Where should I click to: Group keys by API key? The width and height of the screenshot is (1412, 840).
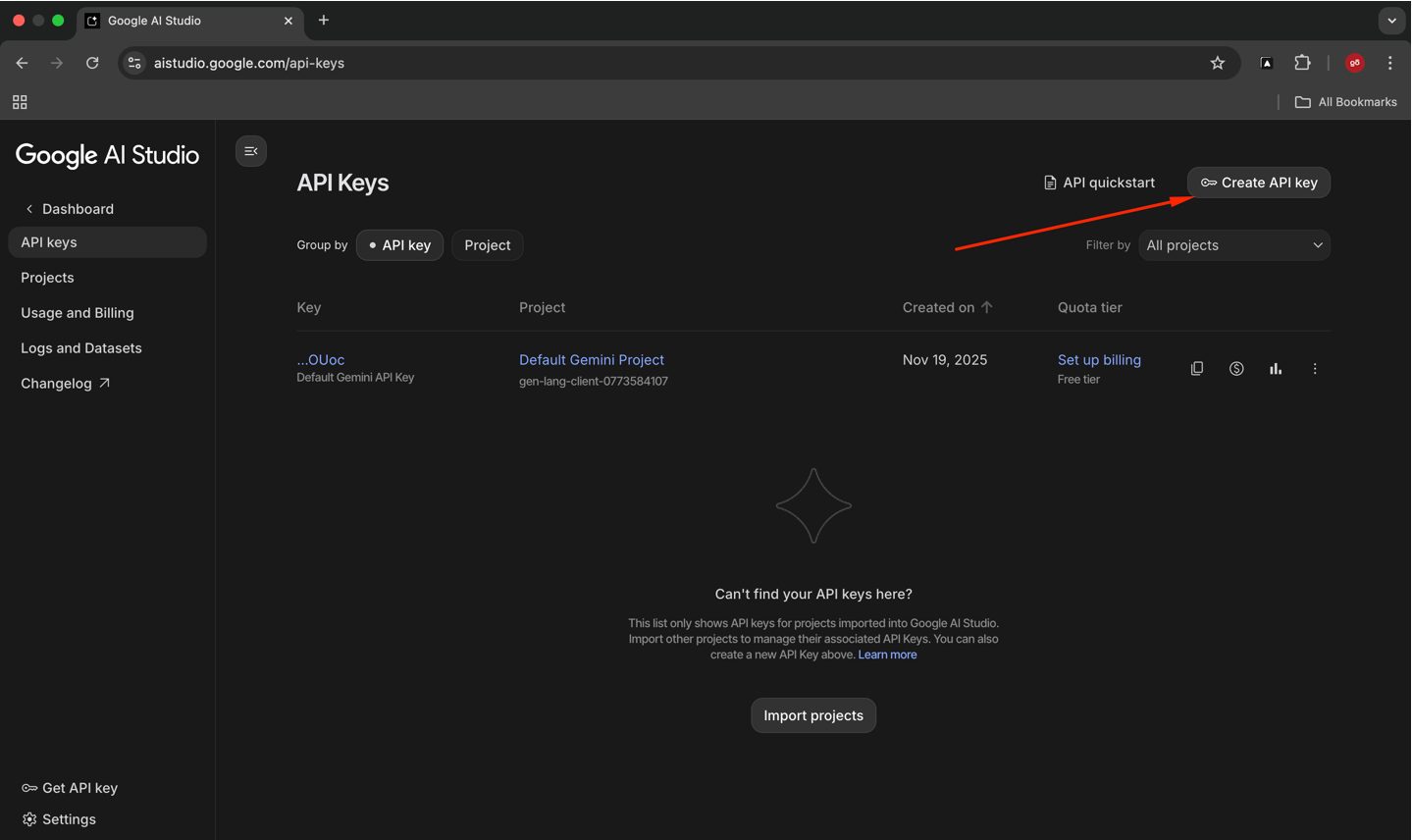pyautogui.click(x=400, y=245)
